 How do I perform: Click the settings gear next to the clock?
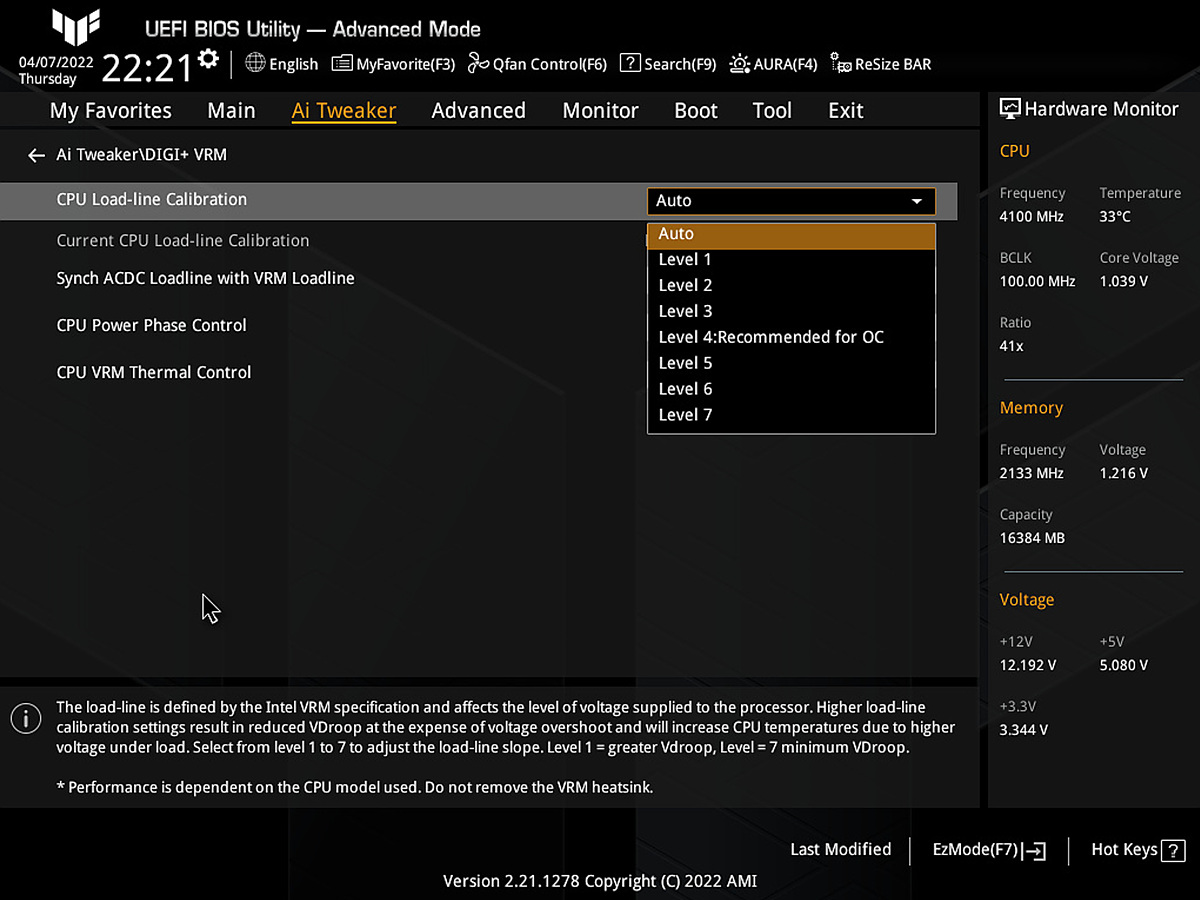click(x=208, y=59)
